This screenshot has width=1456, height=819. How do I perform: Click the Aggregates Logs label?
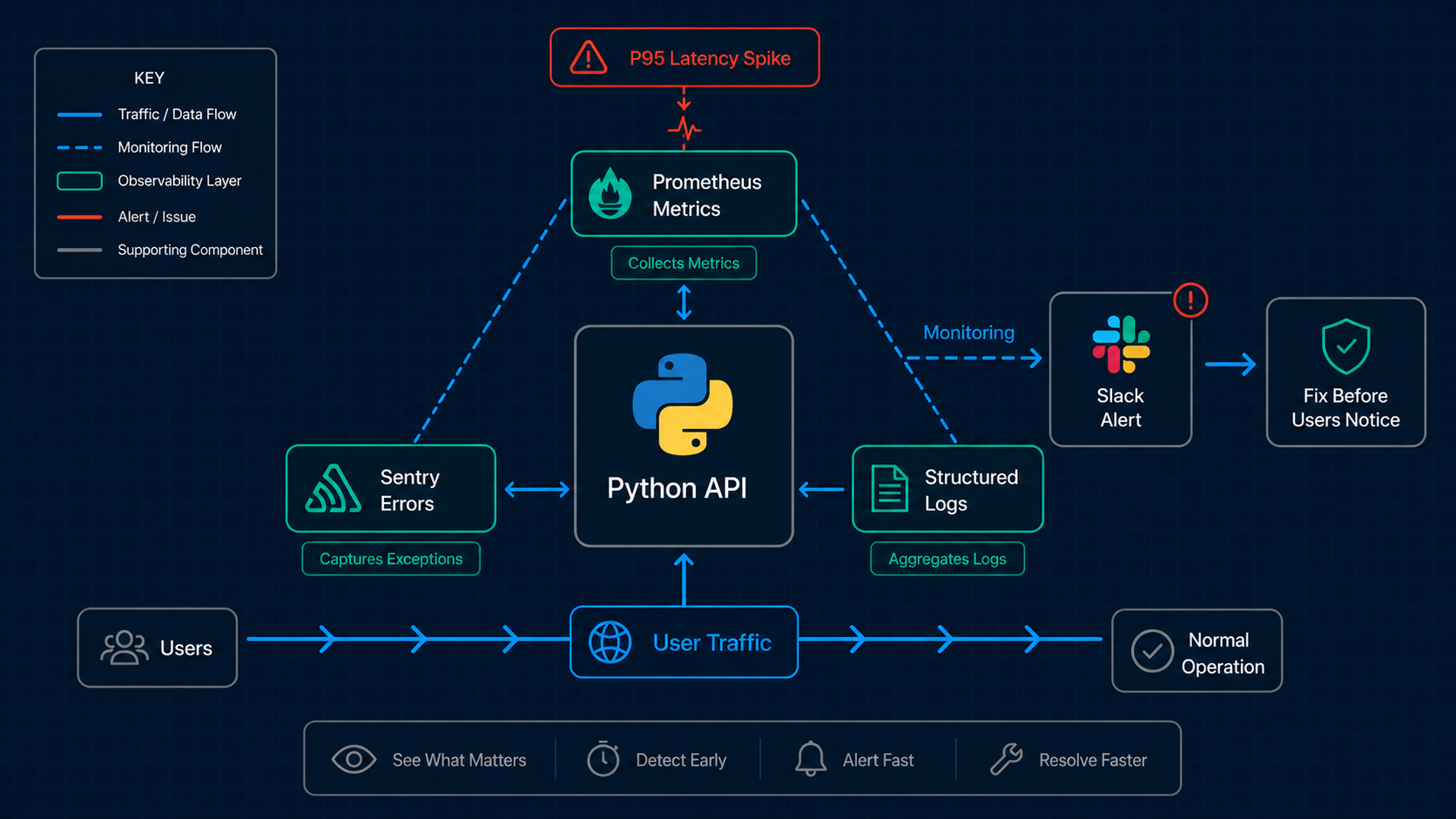(947, 559)
